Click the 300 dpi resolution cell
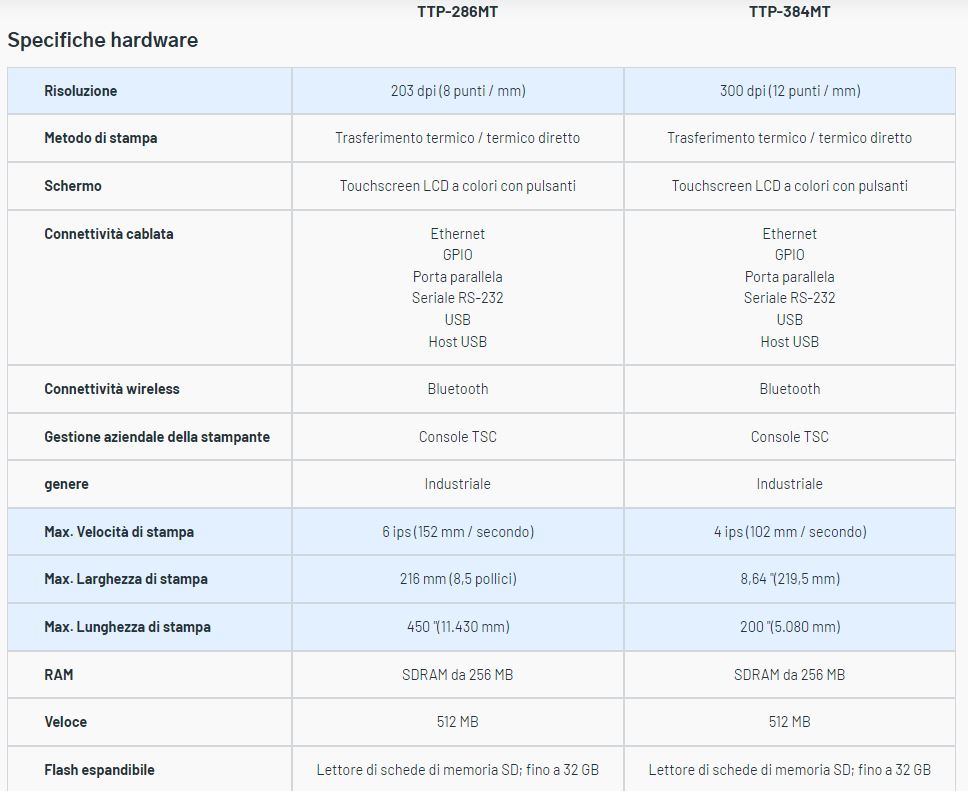The height and width of the screenshot is (791, 968). [789, 91]
